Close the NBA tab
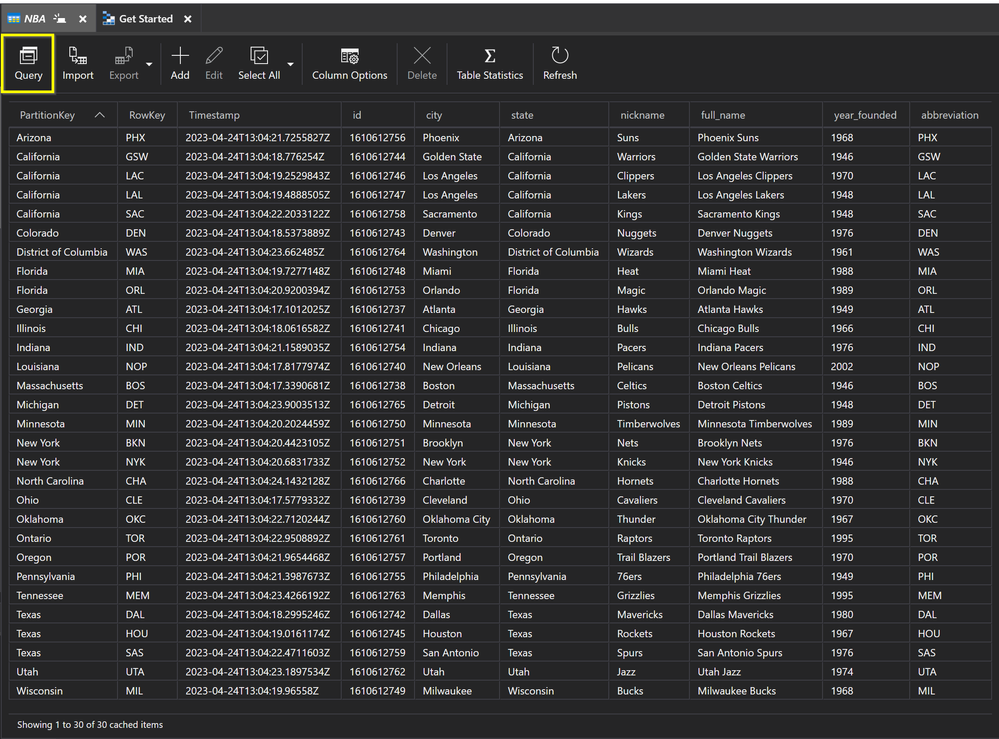The image size is (999, 739). point(83,19)
